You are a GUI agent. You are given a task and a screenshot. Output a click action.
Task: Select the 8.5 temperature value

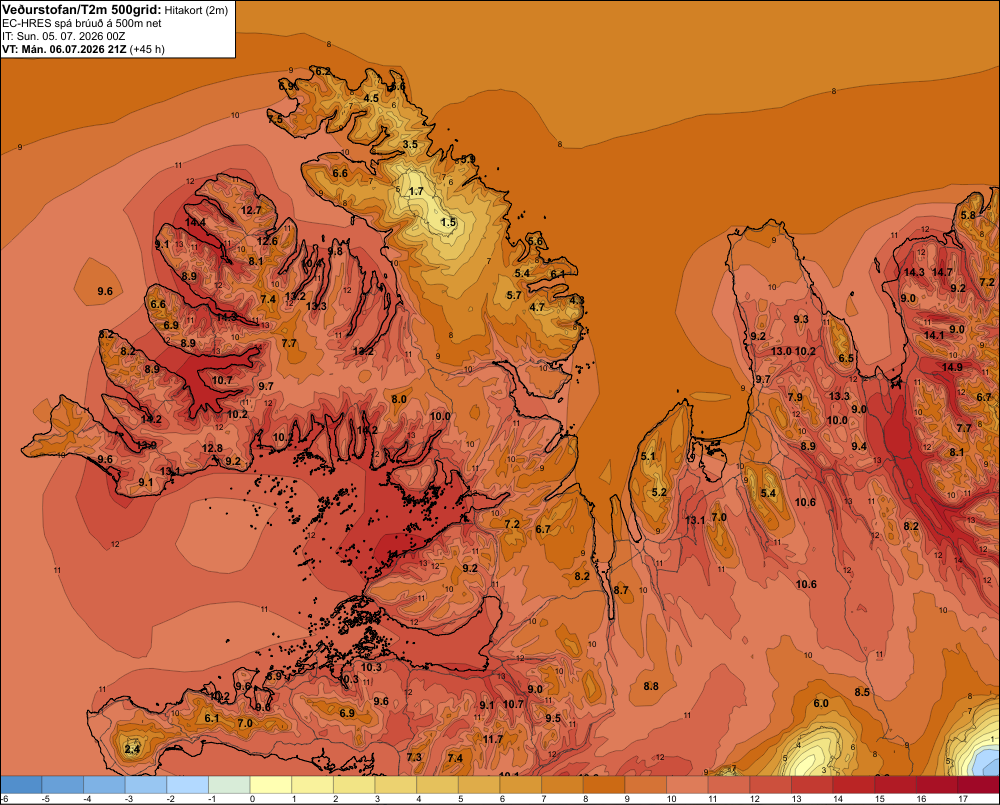point(862,693)
